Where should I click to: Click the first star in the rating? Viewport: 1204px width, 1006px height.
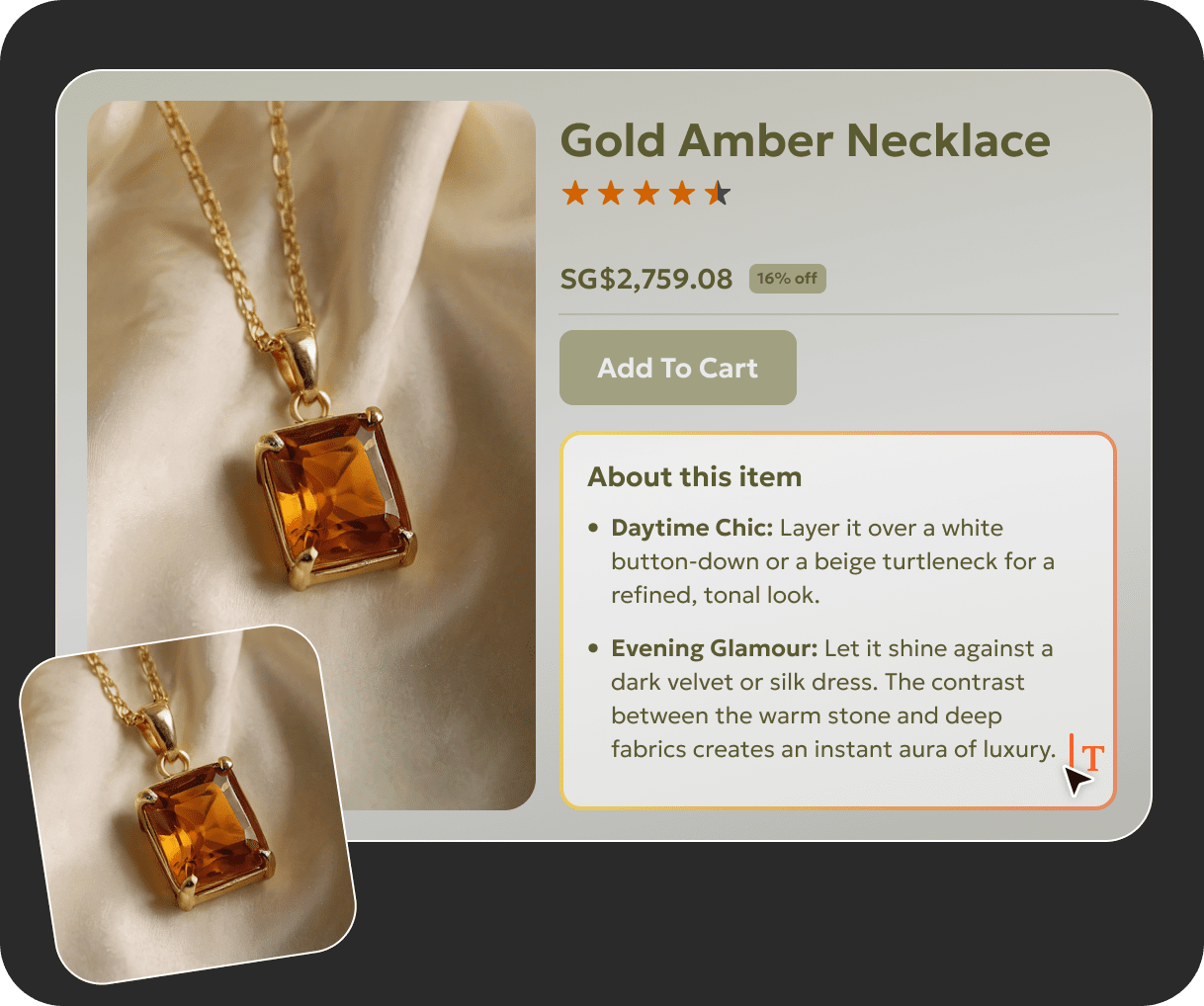click(x=576, y=193)
